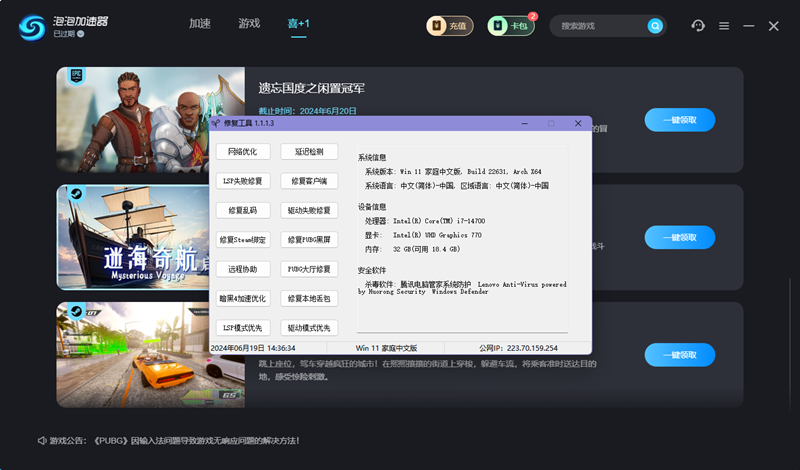The height and width of the screenshot is (470, 800).
Task: Click the 游戏公告 speaker icon
Action: point(43,440)
